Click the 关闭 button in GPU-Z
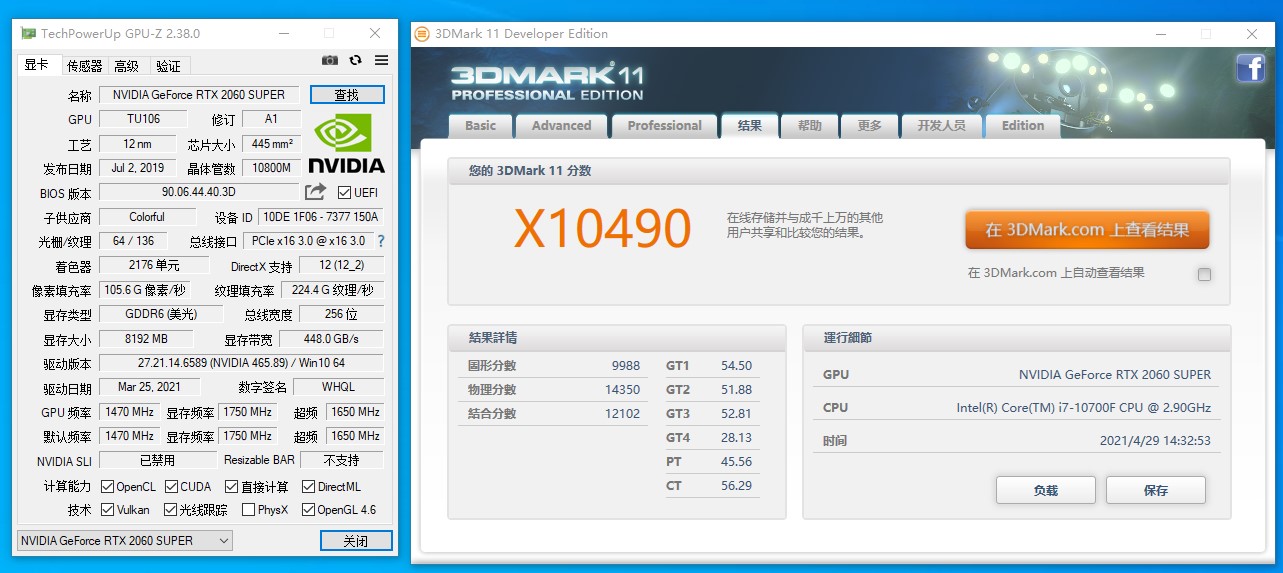This screenshot has height=573, width=1283. click(355, 541)
